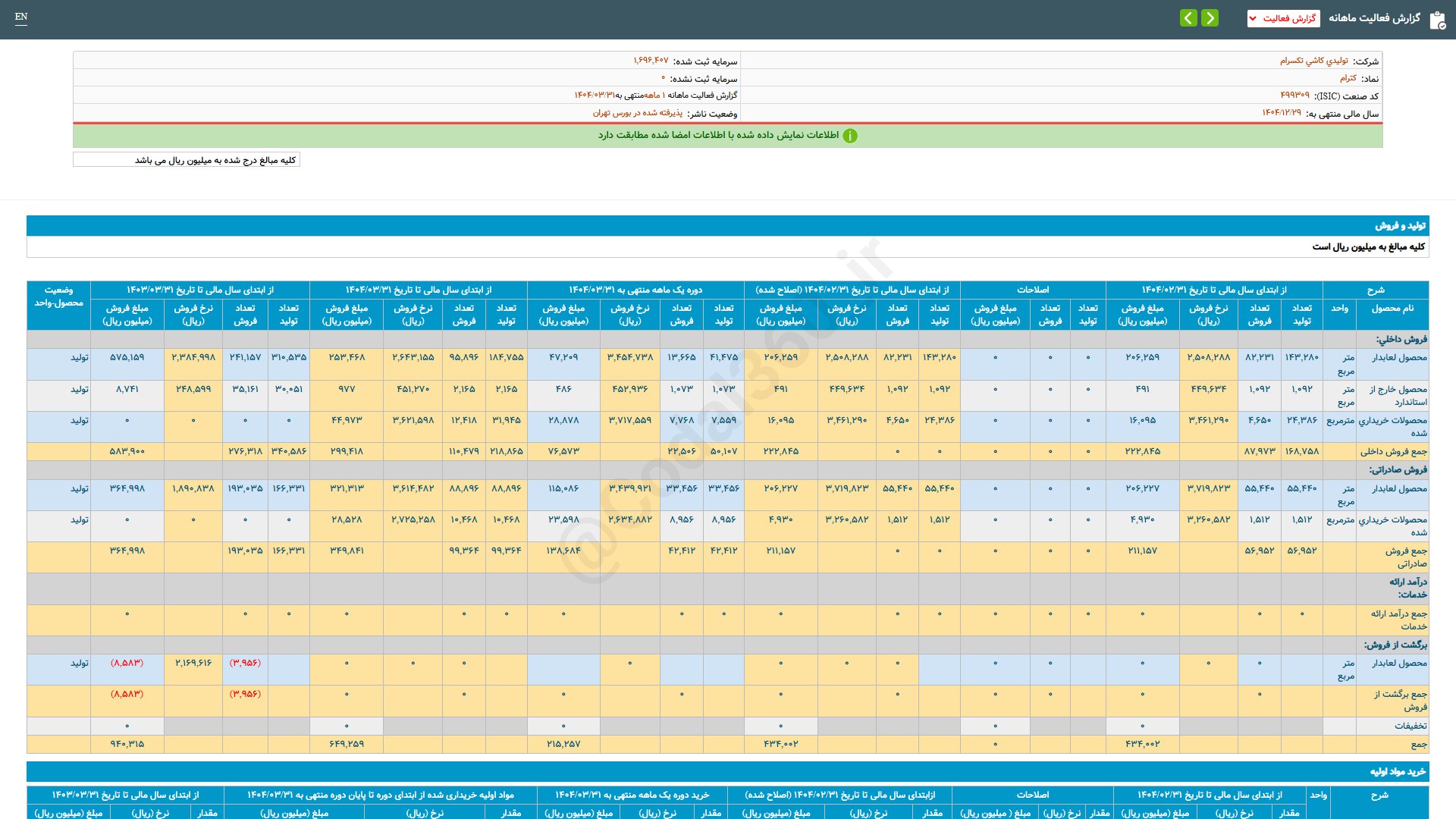
Task: Select the total cell 649,259
Action: click(x=347, y=745)
